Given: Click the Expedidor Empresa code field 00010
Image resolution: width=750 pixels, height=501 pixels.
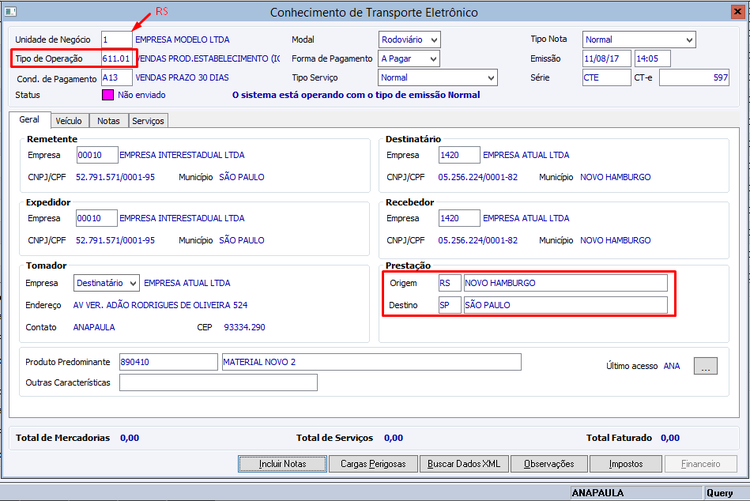Looking at the screenshot, I should tap(97, 218).
